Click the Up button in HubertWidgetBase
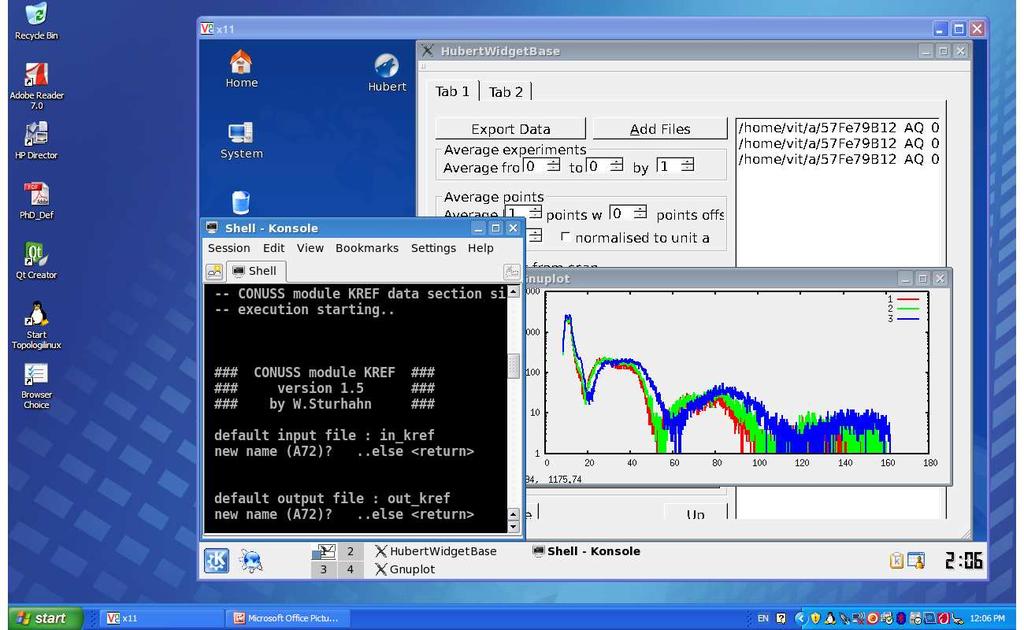The width and height of the screenshot is (1024, 630). pyautogui.click(x=696, y=513)
